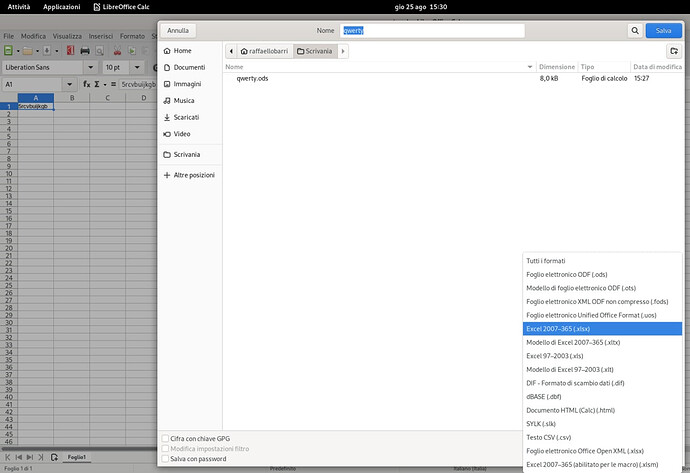Click the search magnifier icon in save dialog
The image size is (690, 473).
[635, 30]
